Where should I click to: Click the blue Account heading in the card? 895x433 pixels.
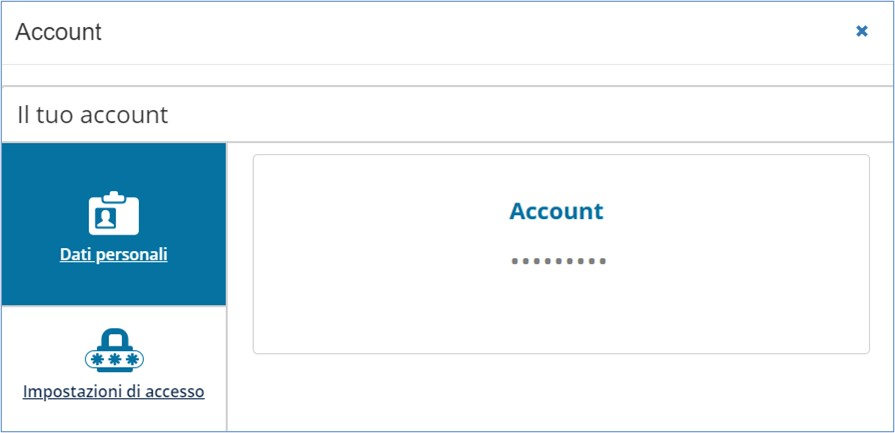coord(556,211)
